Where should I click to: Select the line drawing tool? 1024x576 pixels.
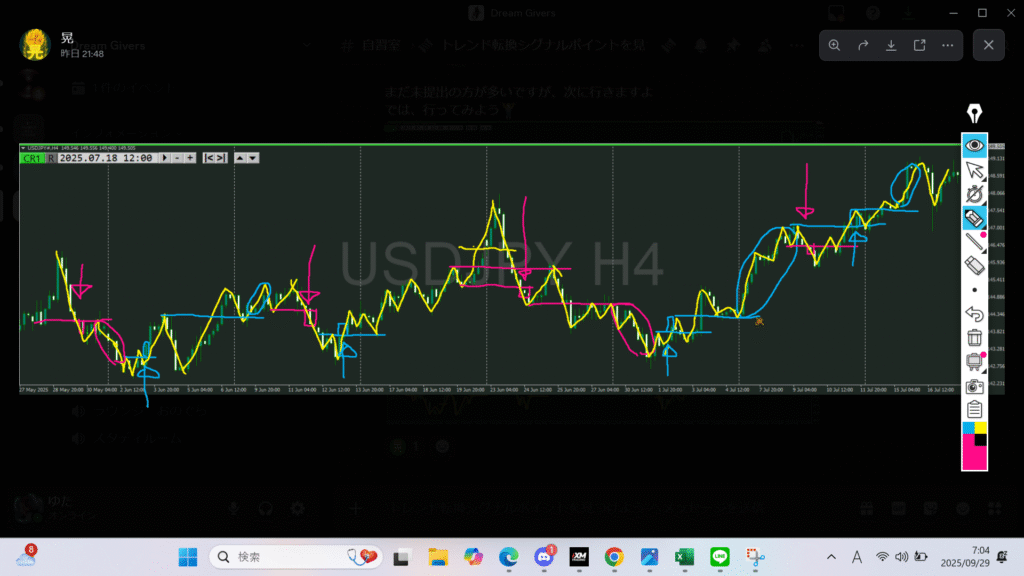[974, 241]
